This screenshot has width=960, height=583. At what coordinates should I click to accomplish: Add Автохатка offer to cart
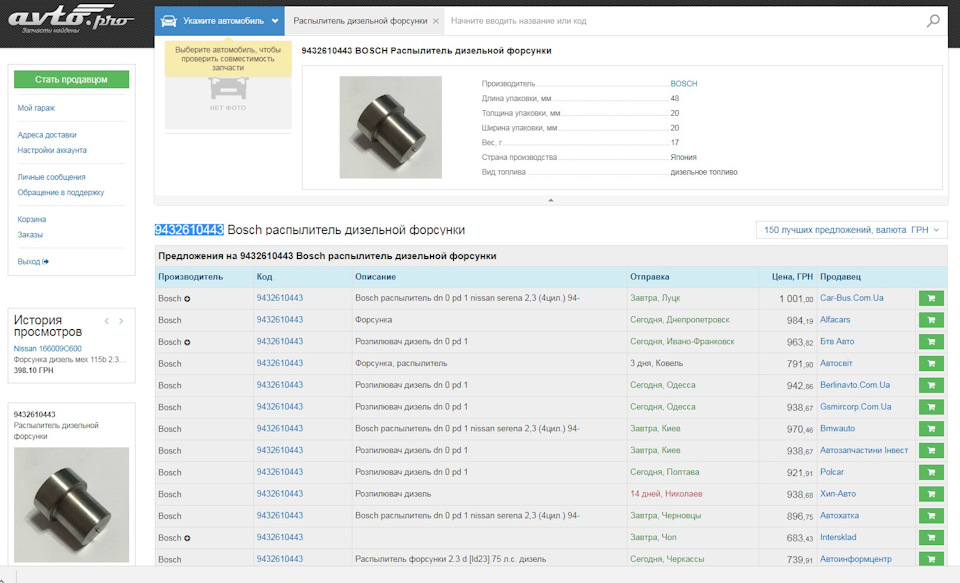[931, 516]
